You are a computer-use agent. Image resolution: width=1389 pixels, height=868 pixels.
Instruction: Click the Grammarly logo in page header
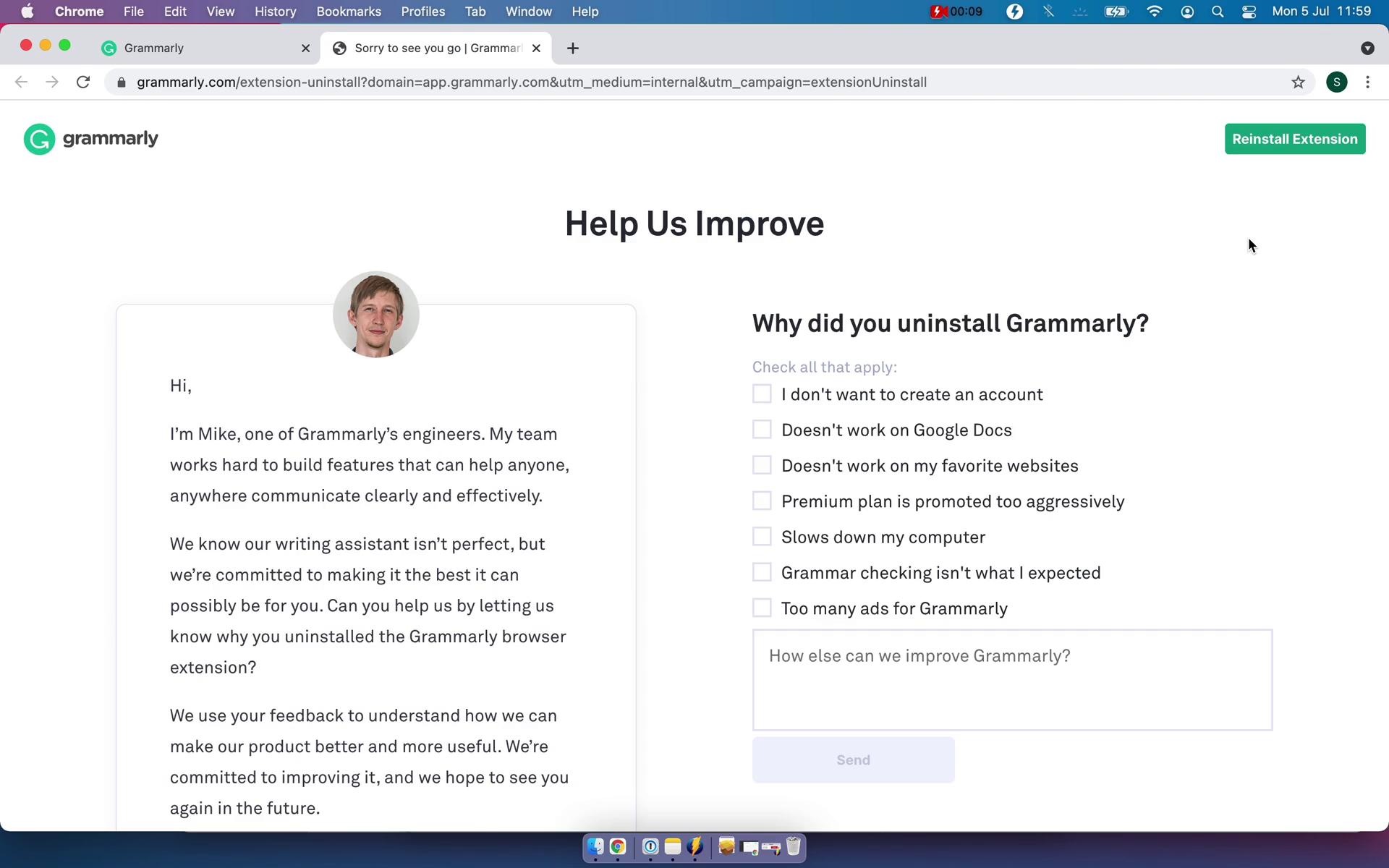(90, 139)
